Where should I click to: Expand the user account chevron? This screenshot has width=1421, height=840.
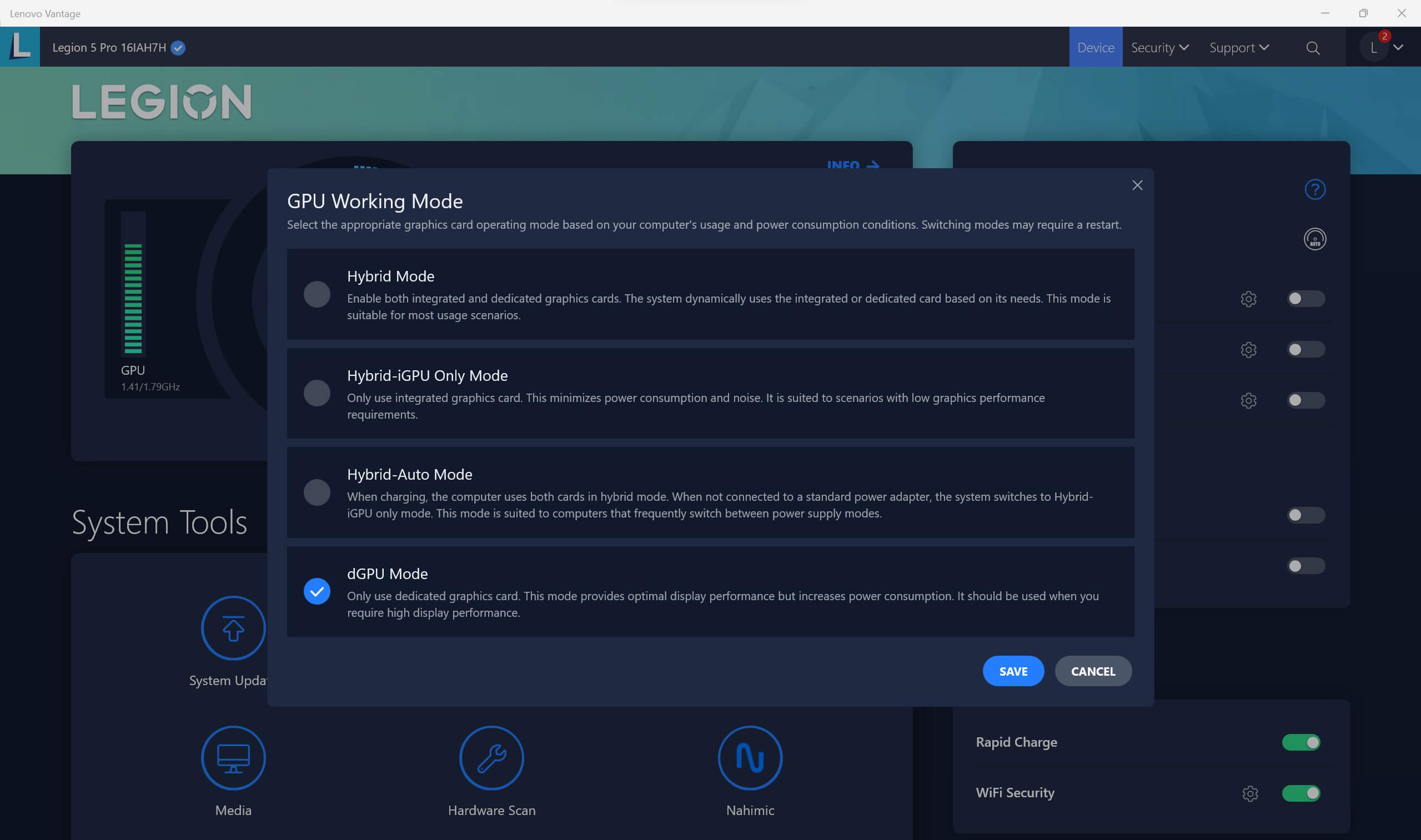(x=1398, y=48)
